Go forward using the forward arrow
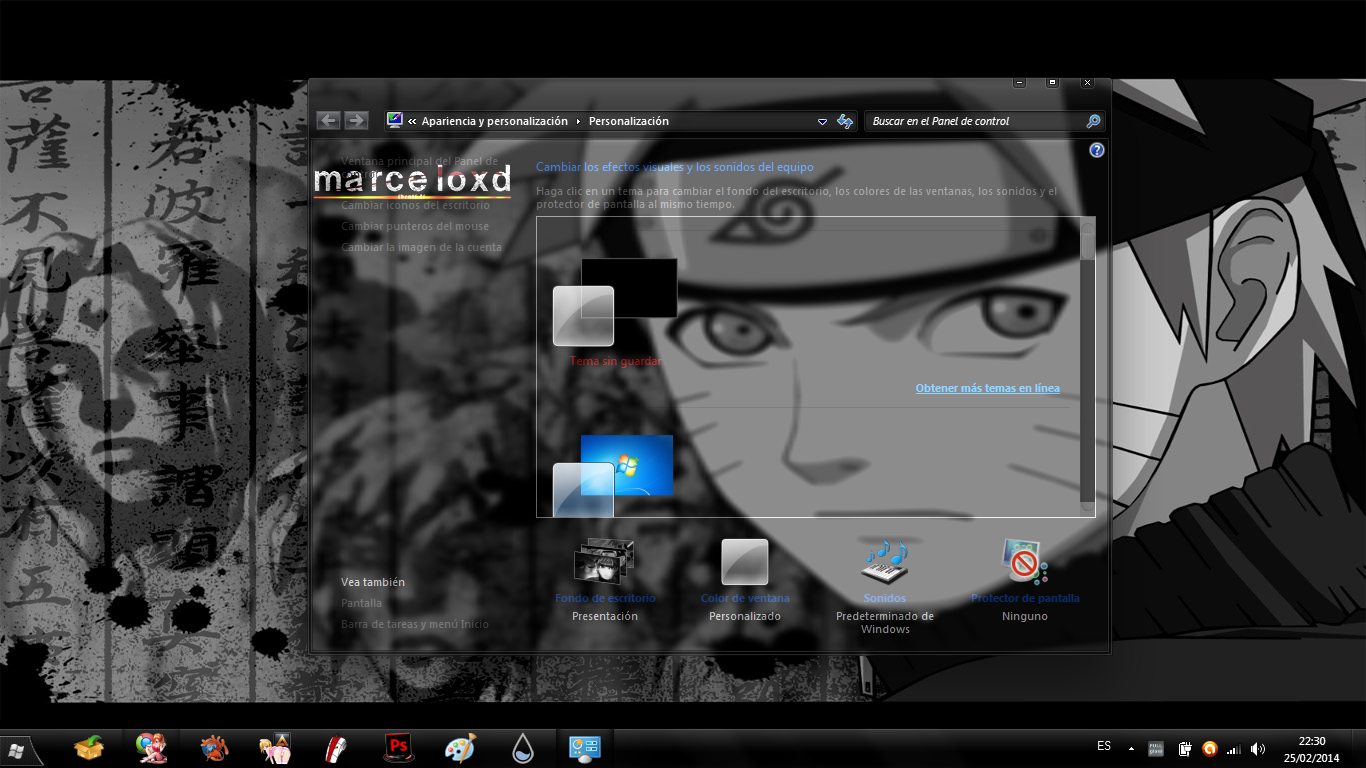Viewport: 1366px width, 768px height. pos(356,120)
